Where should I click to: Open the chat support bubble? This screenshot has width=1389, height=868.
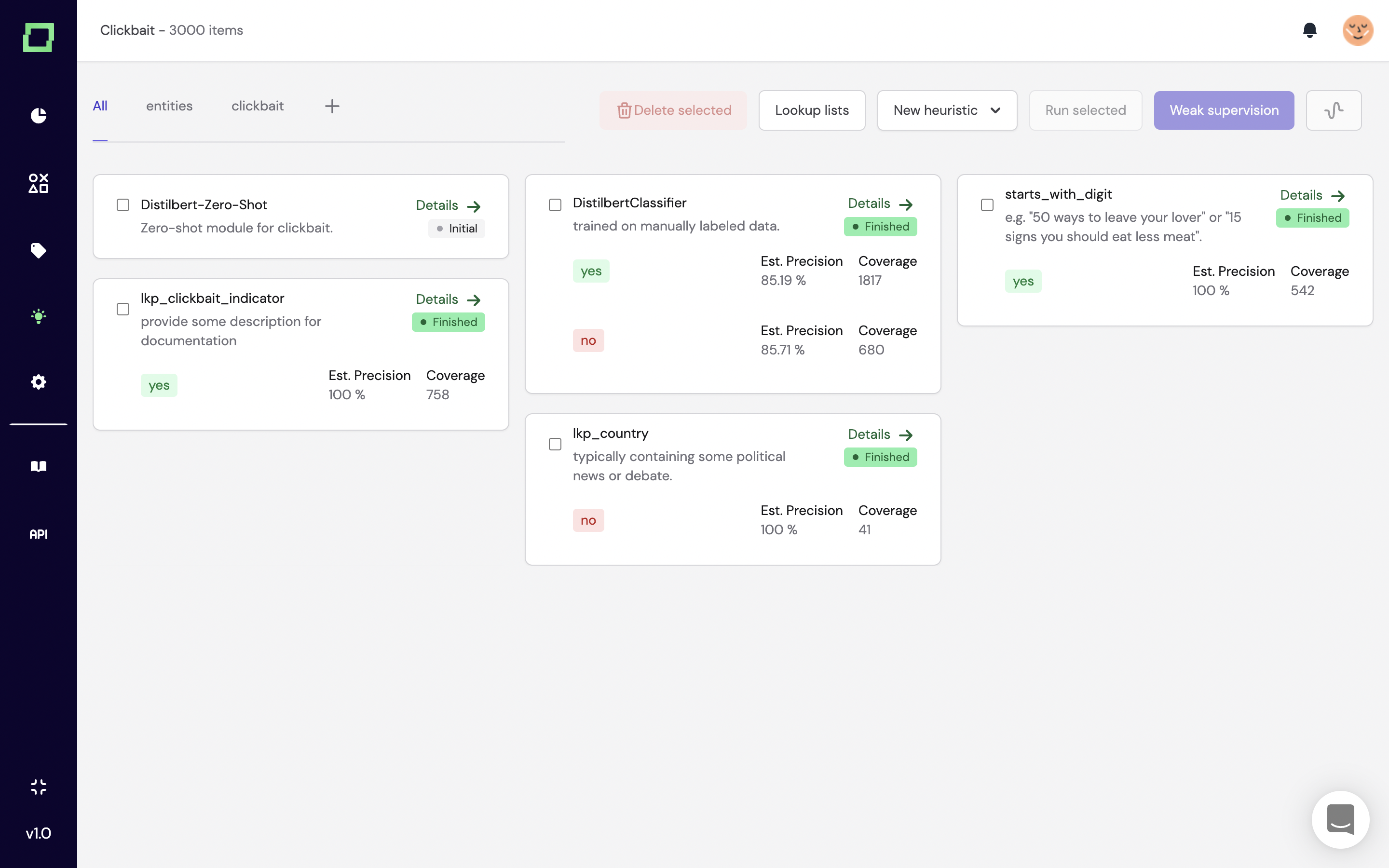coord(1340,819)
